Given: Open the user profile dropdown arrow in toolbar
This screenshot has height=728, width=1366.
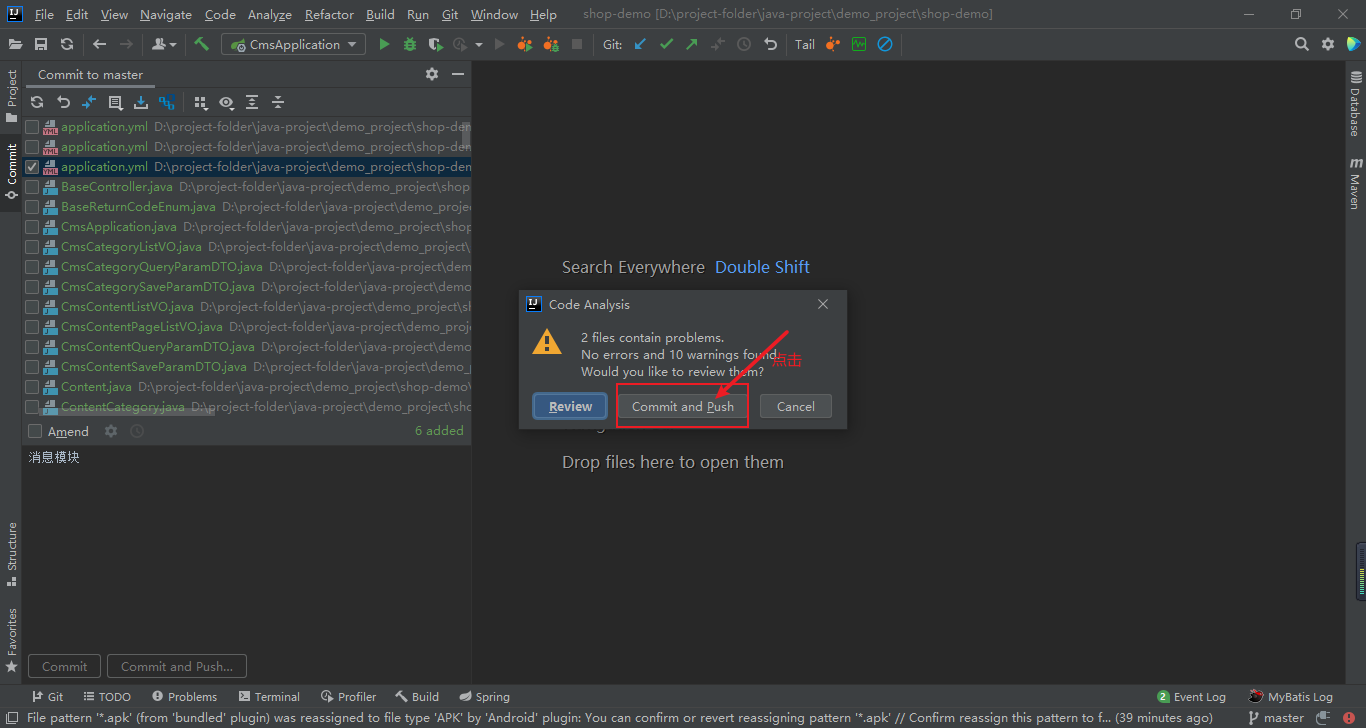Looking at the screenshot, I should point(173,45).
